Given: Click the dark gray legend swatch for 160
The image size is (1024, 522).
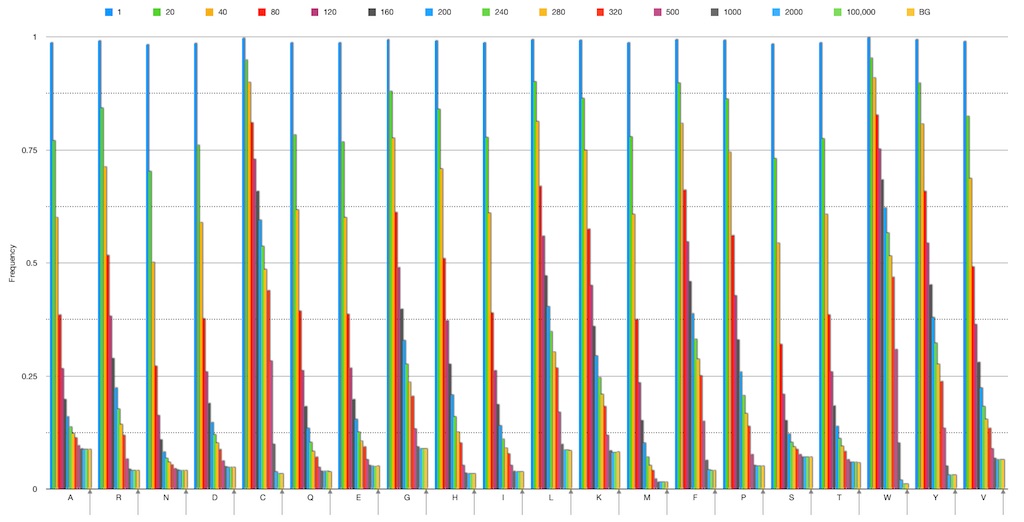Looking at the screenshot, I should (x=372, y=12).
